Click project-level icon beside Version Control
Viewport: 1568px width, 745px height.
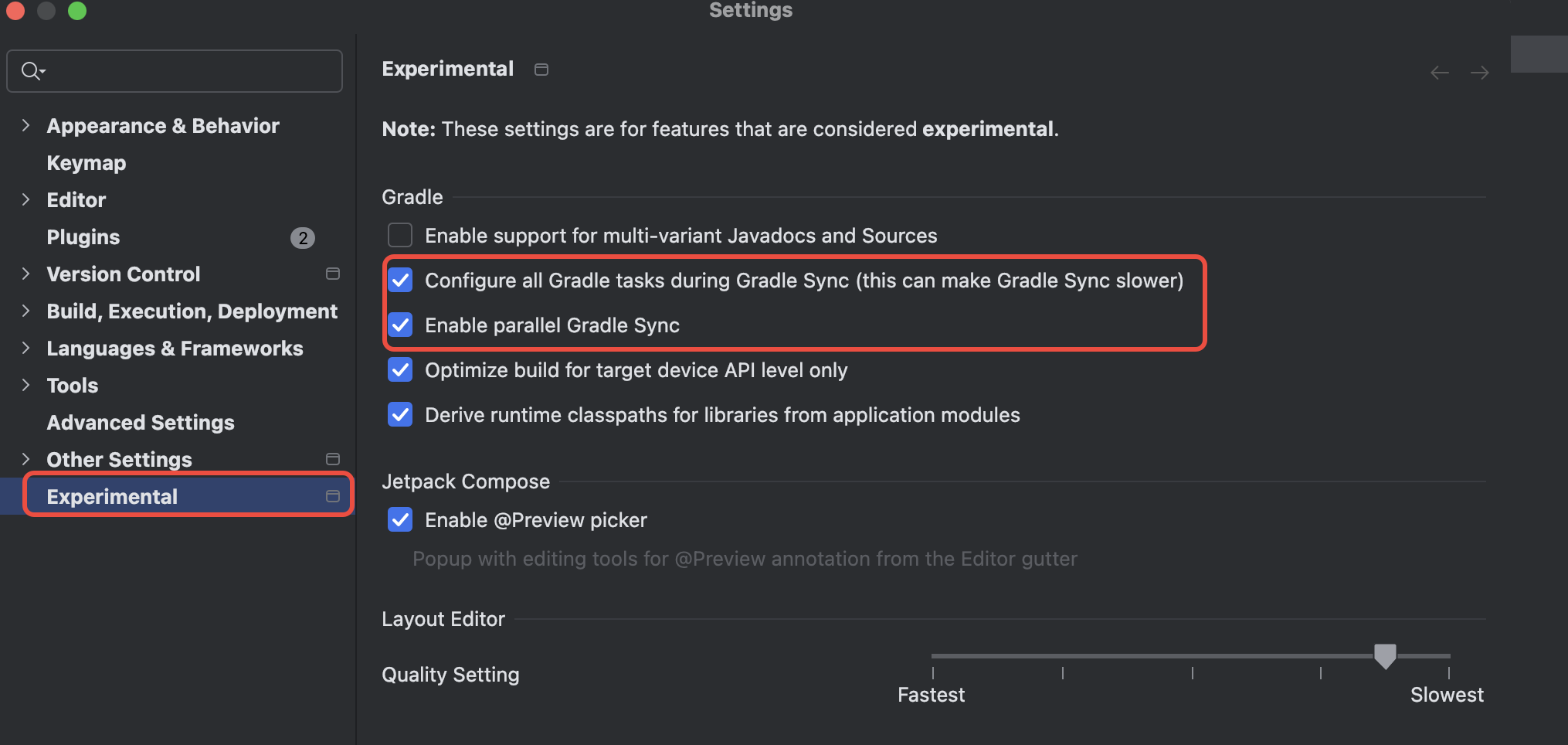333,274
